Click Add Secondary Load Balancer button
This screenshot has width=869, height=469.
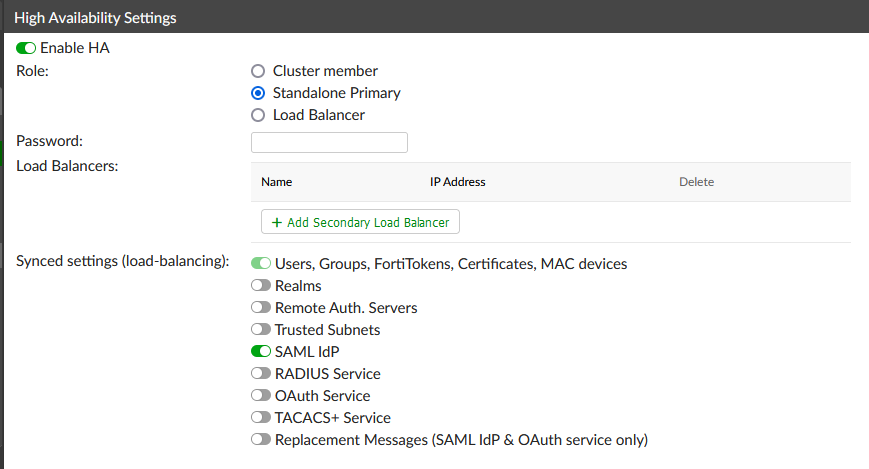(x=360, y=222)
